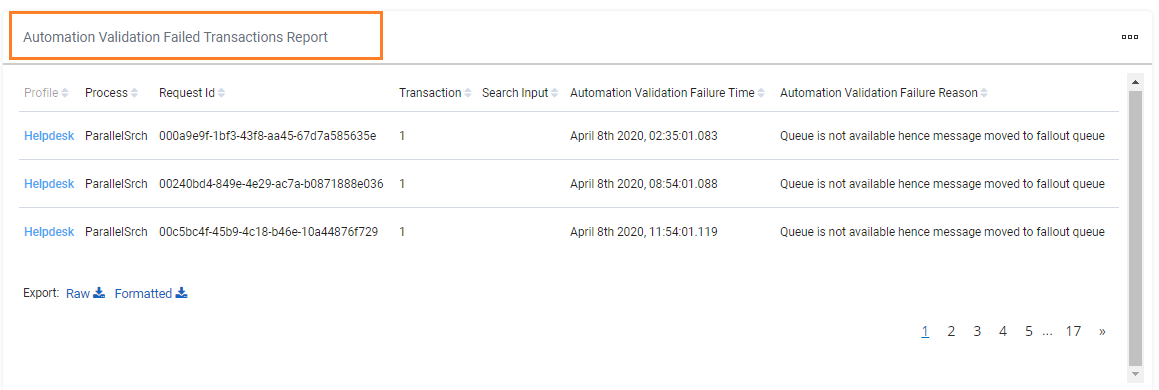Click the scrollbar up arrow
This screenshot has width=1159, height=390.
pos(1136,79)
